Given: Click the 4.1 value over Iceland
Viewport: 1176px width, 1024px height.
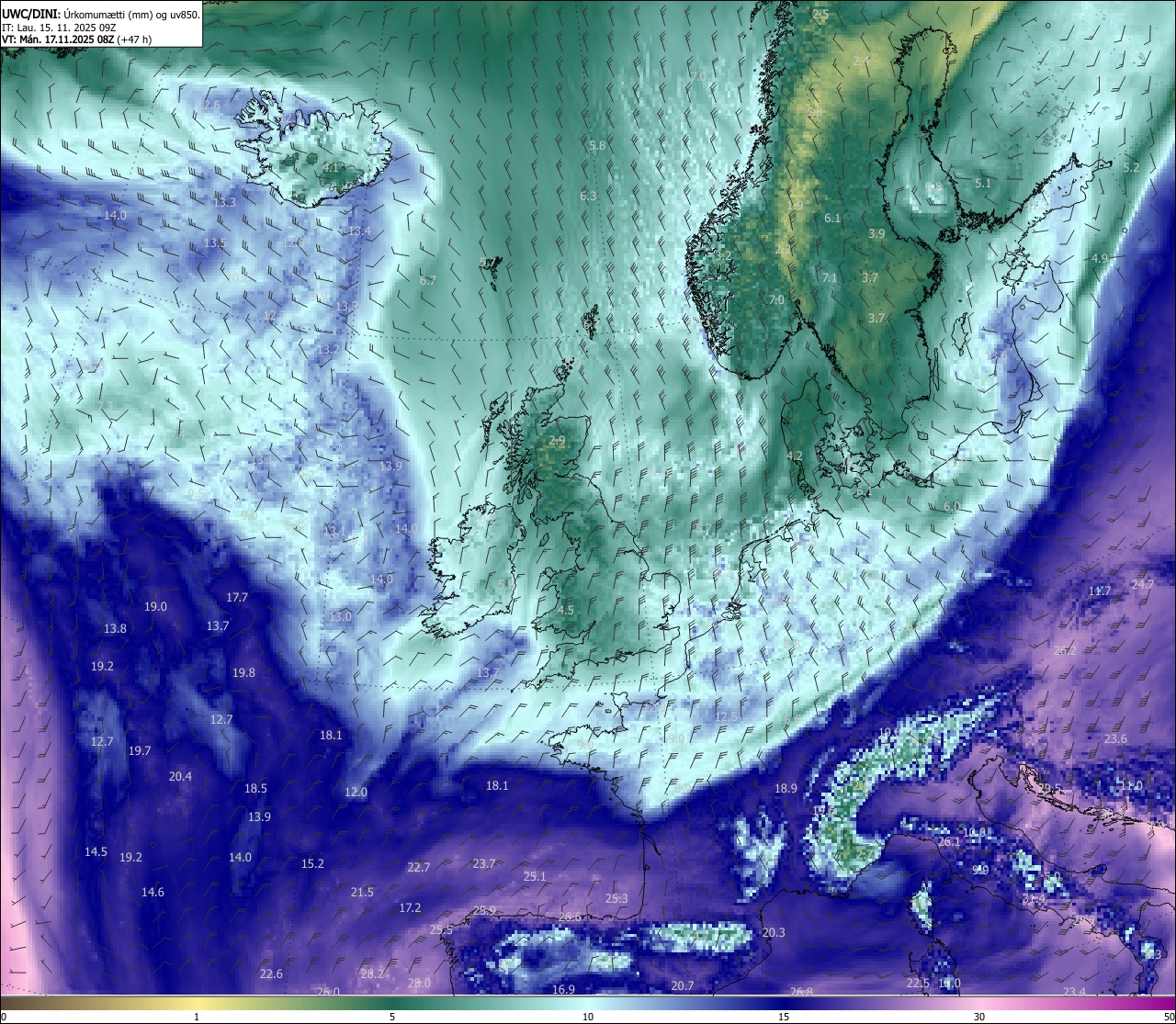Looking at the screenshot, I should 330,168.
